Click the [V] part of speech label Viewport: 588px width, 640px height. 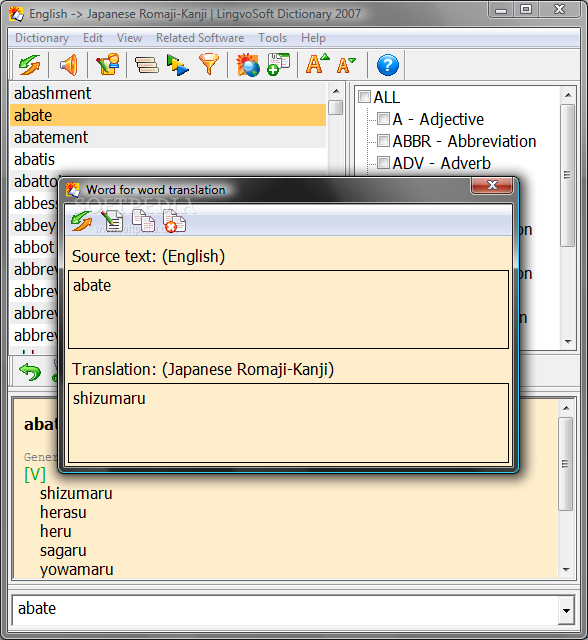coord(35,474)
